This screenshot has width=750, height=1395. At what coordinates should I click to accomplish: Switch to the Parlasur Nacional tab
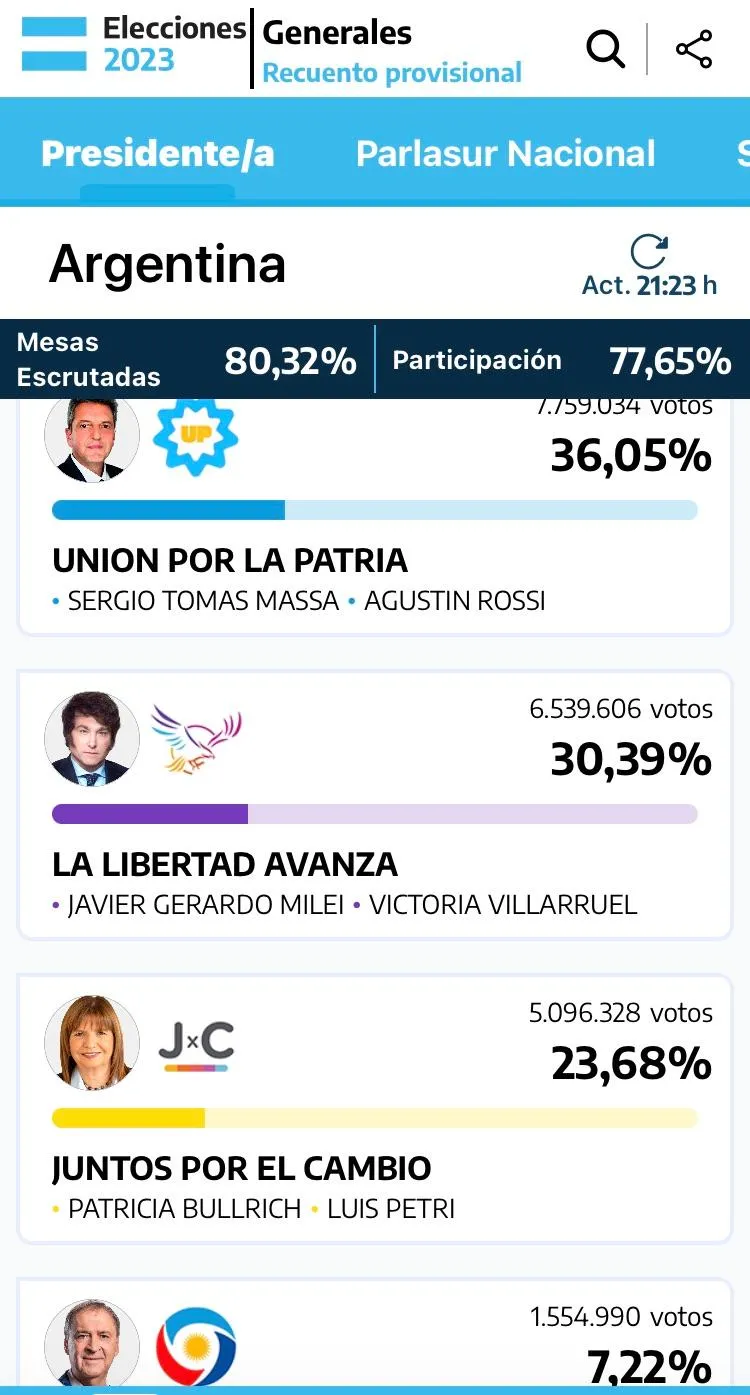(506, 153)
